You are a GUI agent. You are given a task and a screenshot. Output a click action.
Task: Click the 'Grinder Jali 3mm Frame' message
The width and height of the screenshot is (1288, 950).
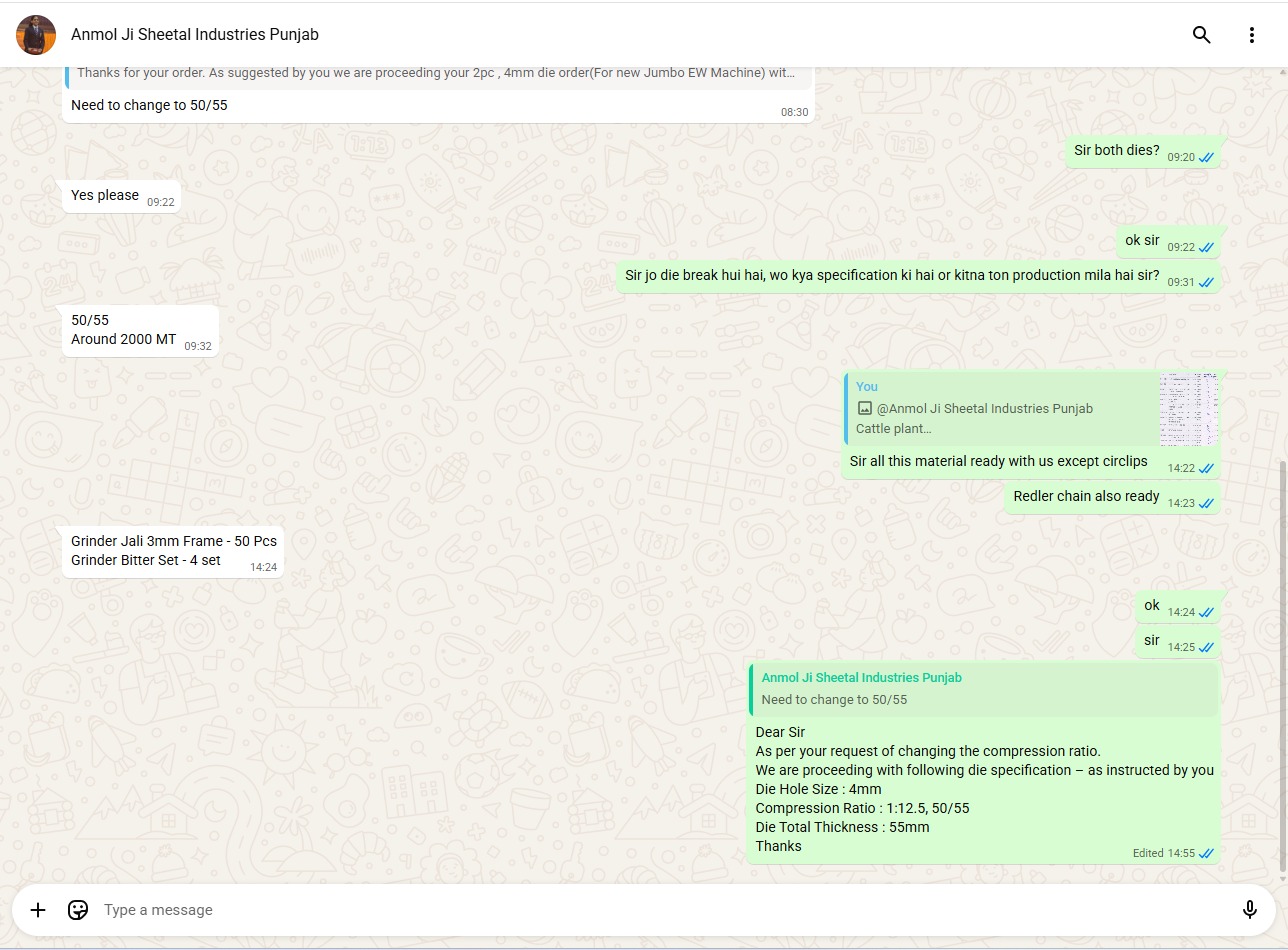[x=173, y=550]
